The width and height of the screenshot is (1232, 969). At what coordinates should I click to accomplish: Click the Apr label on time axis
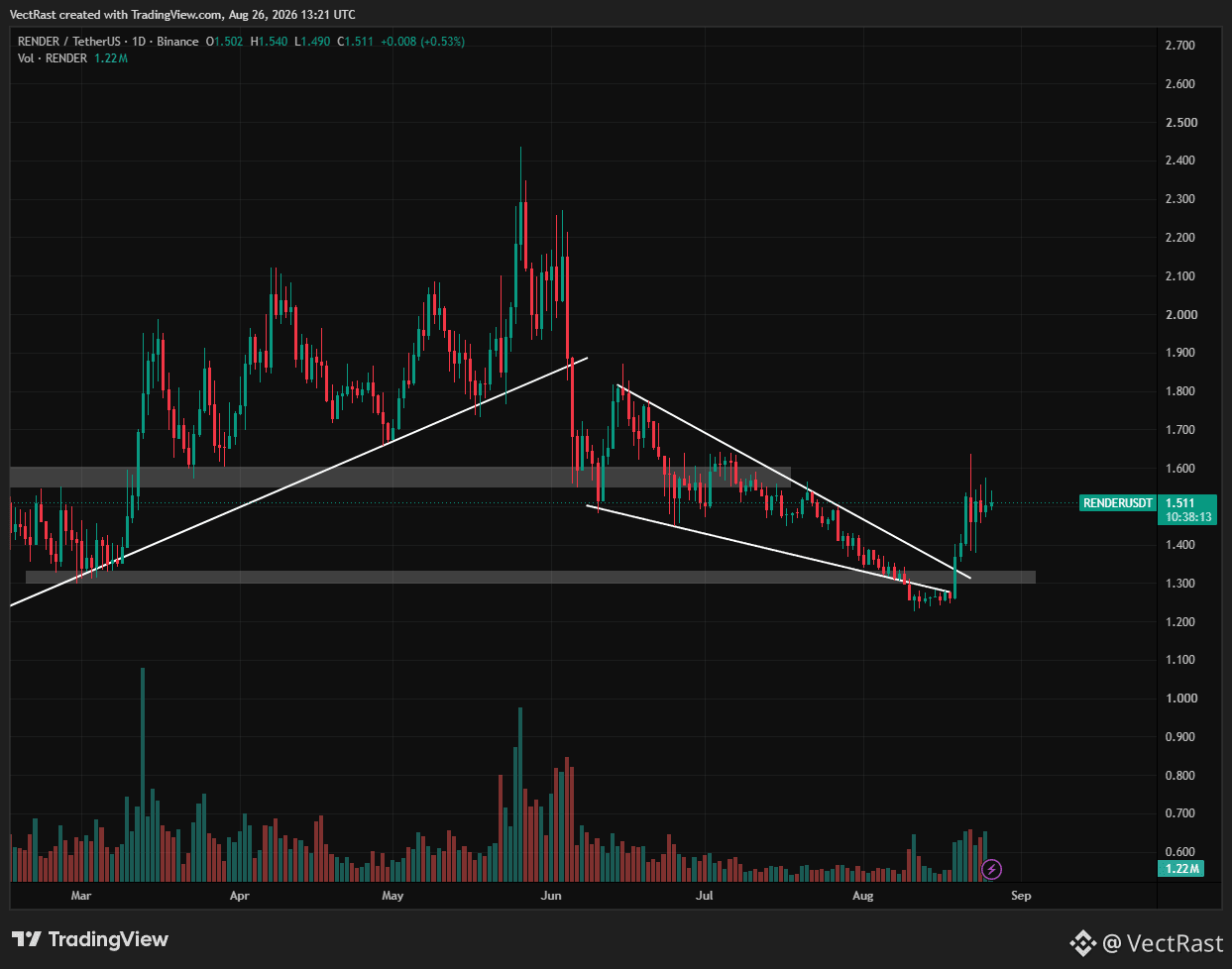[x=239, y=896]
